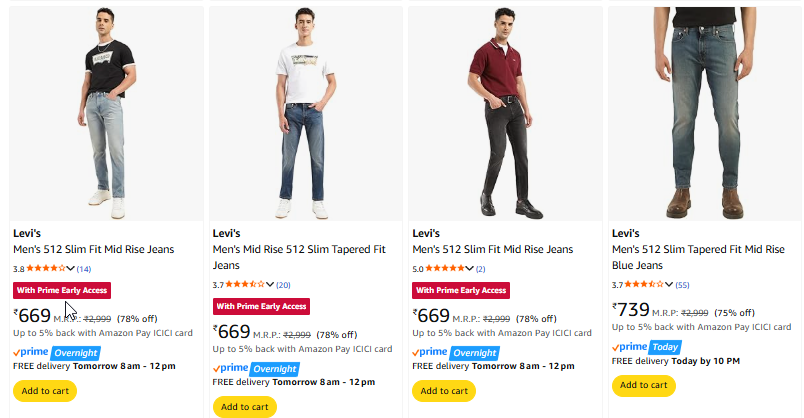Click star icons on ₹739 blue jeans

click(644, 285)
